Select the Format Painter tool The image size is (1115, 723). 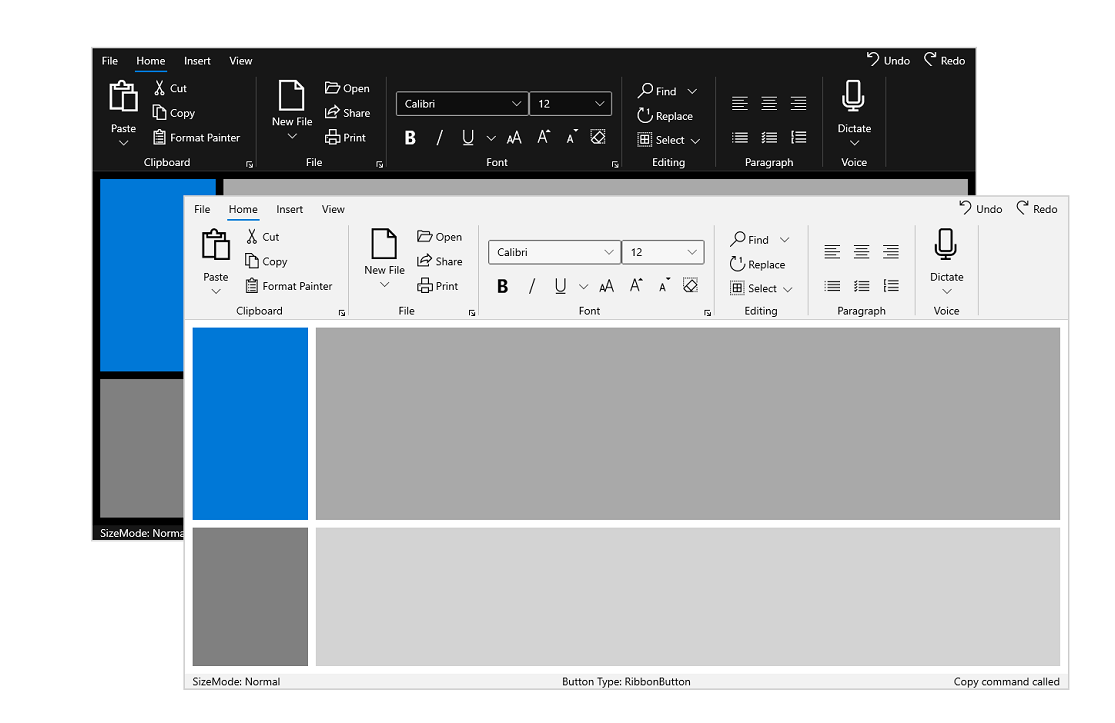click(289, 286)
